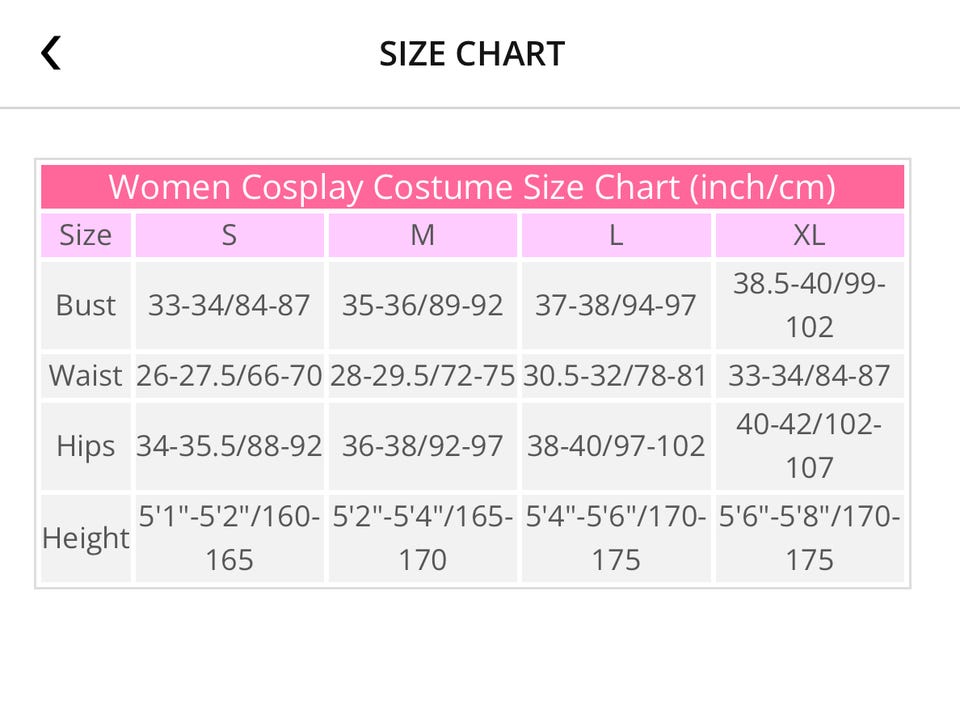960x701 pixels.
Task: Click the 5'1"-5'2" height cell
Action: coord(229,538)
